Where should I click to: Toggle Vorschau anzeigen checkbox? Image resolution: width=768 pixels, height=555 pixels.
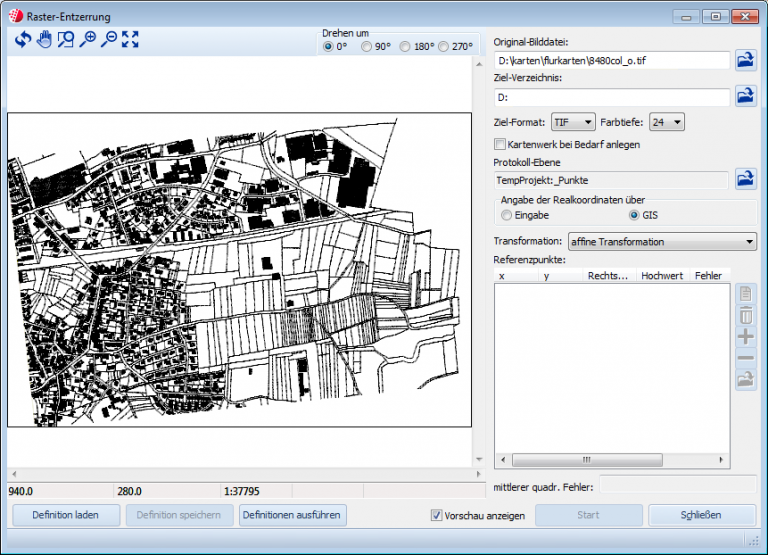click(x=436, y=515)
